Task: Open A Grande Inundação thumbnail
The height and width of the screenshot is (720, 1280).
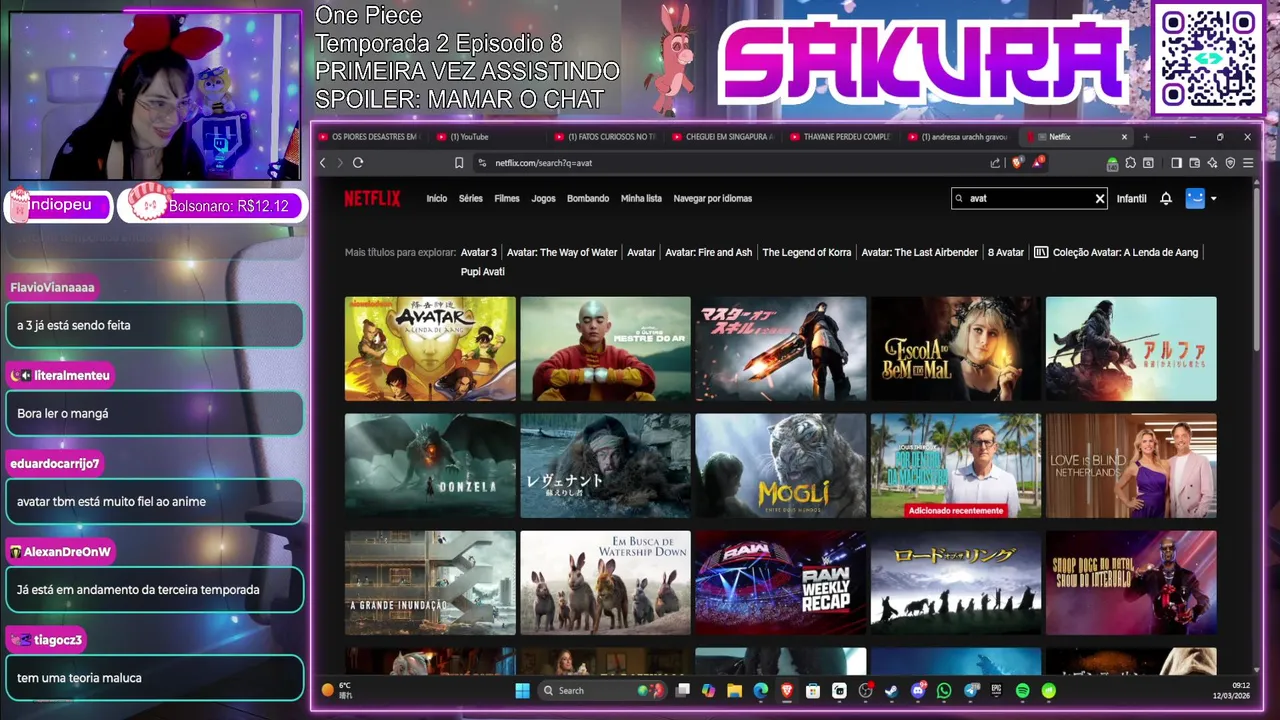Action: [430, 582]
